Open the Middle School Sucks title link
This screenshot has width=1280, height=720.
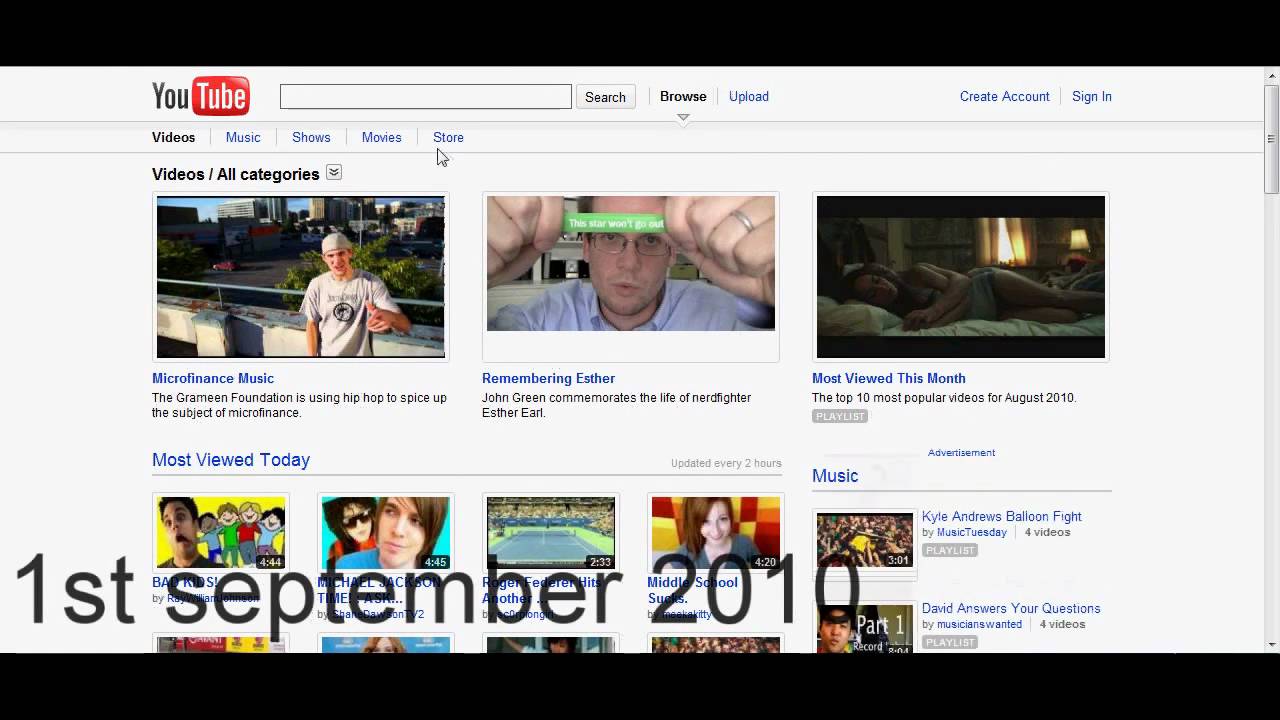(692, 590)
